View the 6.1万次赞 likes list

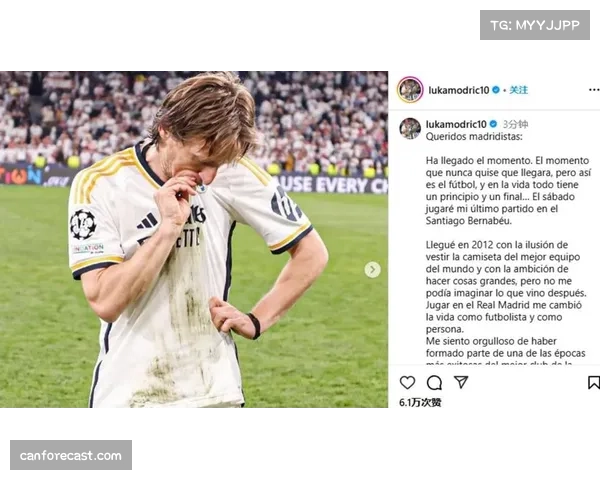tap(420, 402)
